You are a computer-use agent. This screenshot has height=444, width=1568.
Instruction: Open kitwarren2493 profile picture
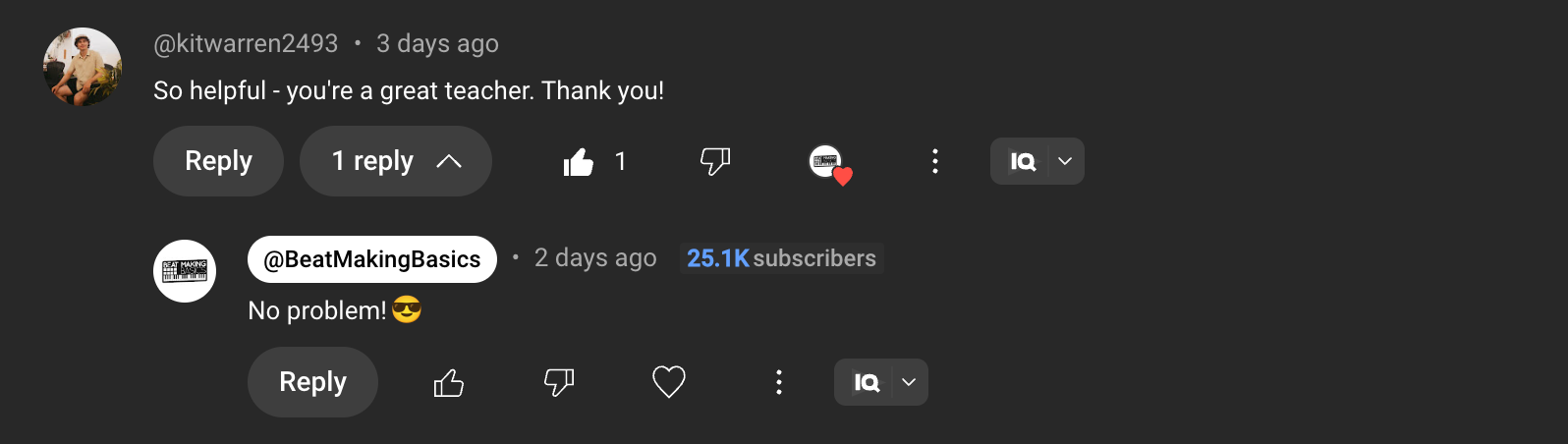[x=83, y=67]
